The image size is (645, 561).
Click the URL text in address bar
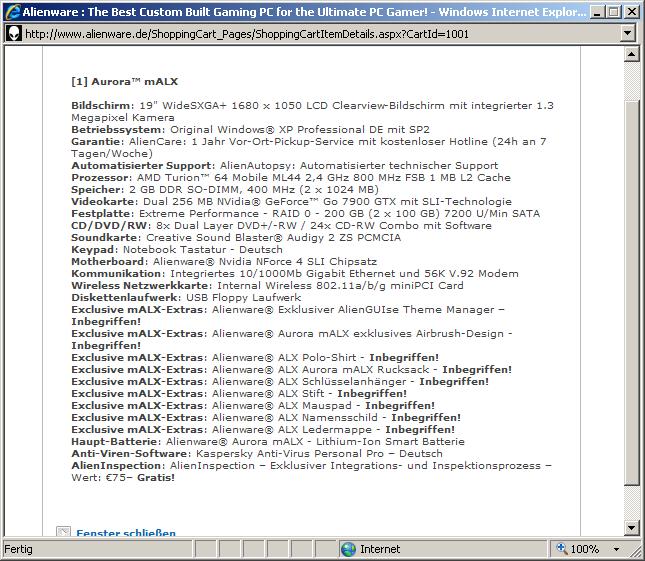pyautogui.click(x=247, y=34)
